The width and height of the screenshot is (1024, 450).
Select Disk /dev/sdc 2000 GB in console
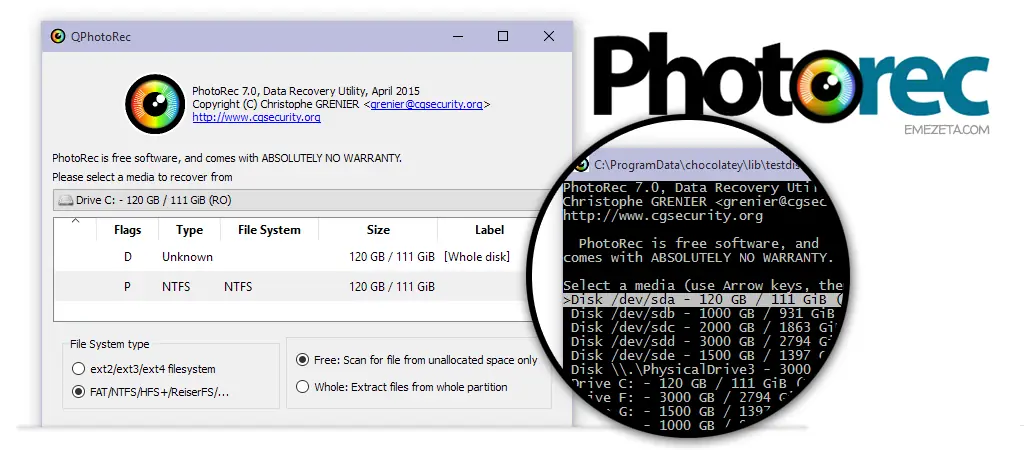pos(703,327)
